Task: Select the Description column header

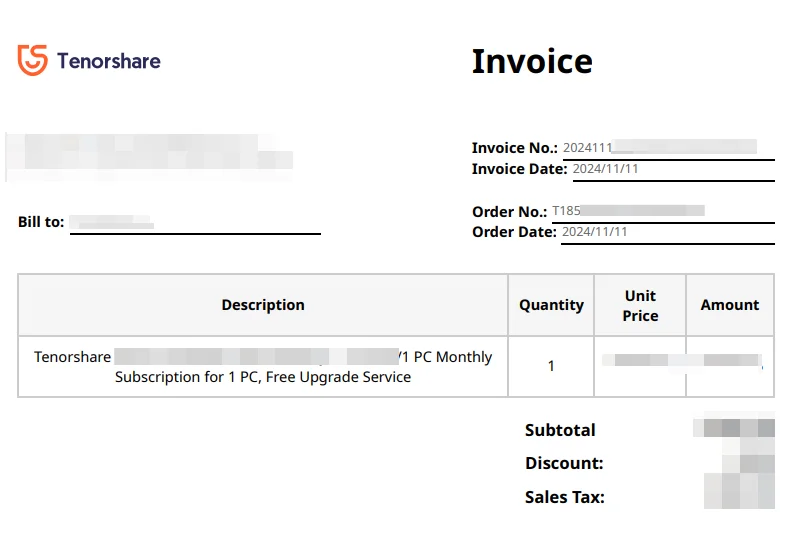Action: (263, 305)
